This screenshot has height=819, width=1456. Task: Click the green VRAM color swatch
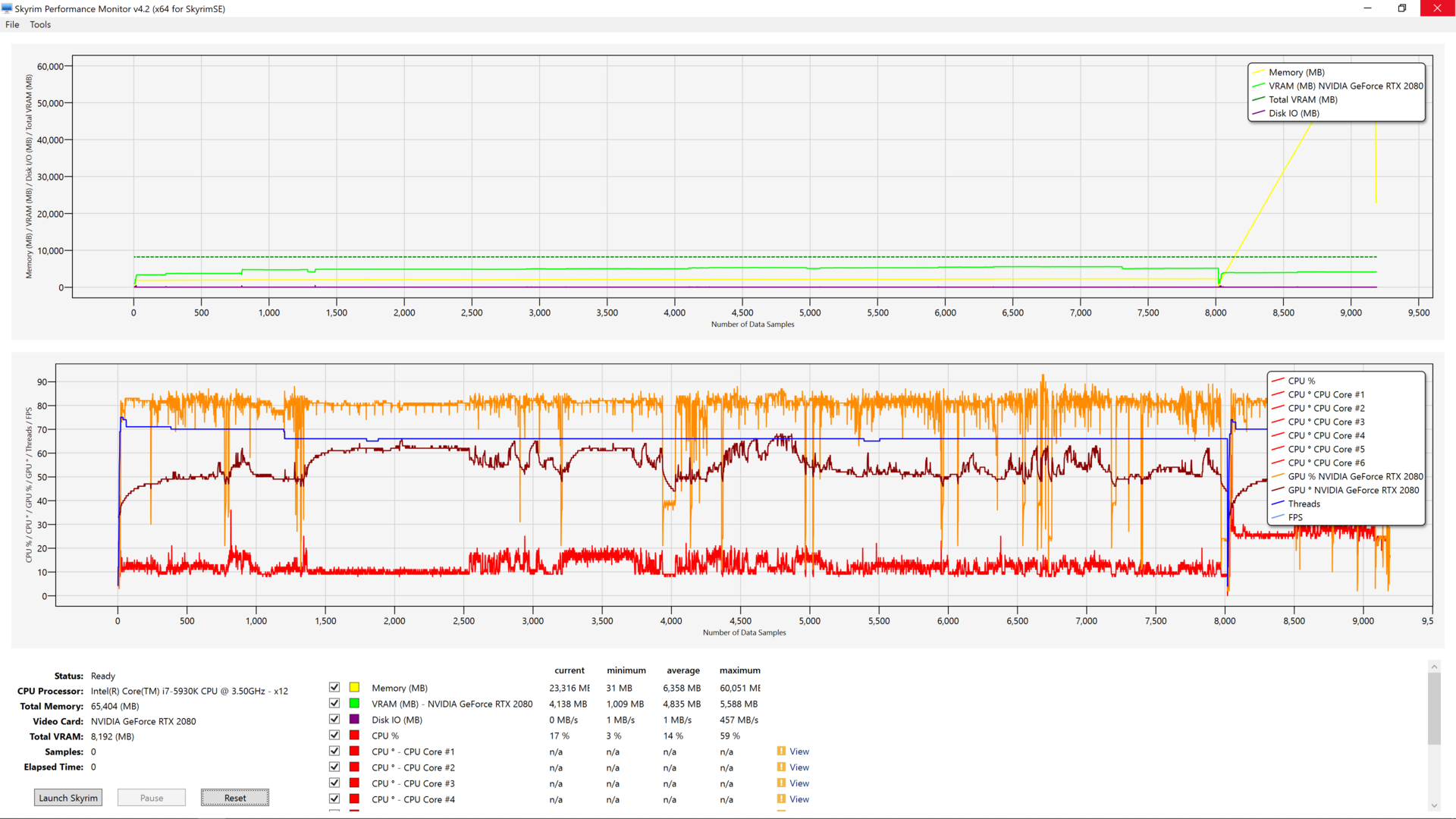pyautogui.click(x=354, y=703)
